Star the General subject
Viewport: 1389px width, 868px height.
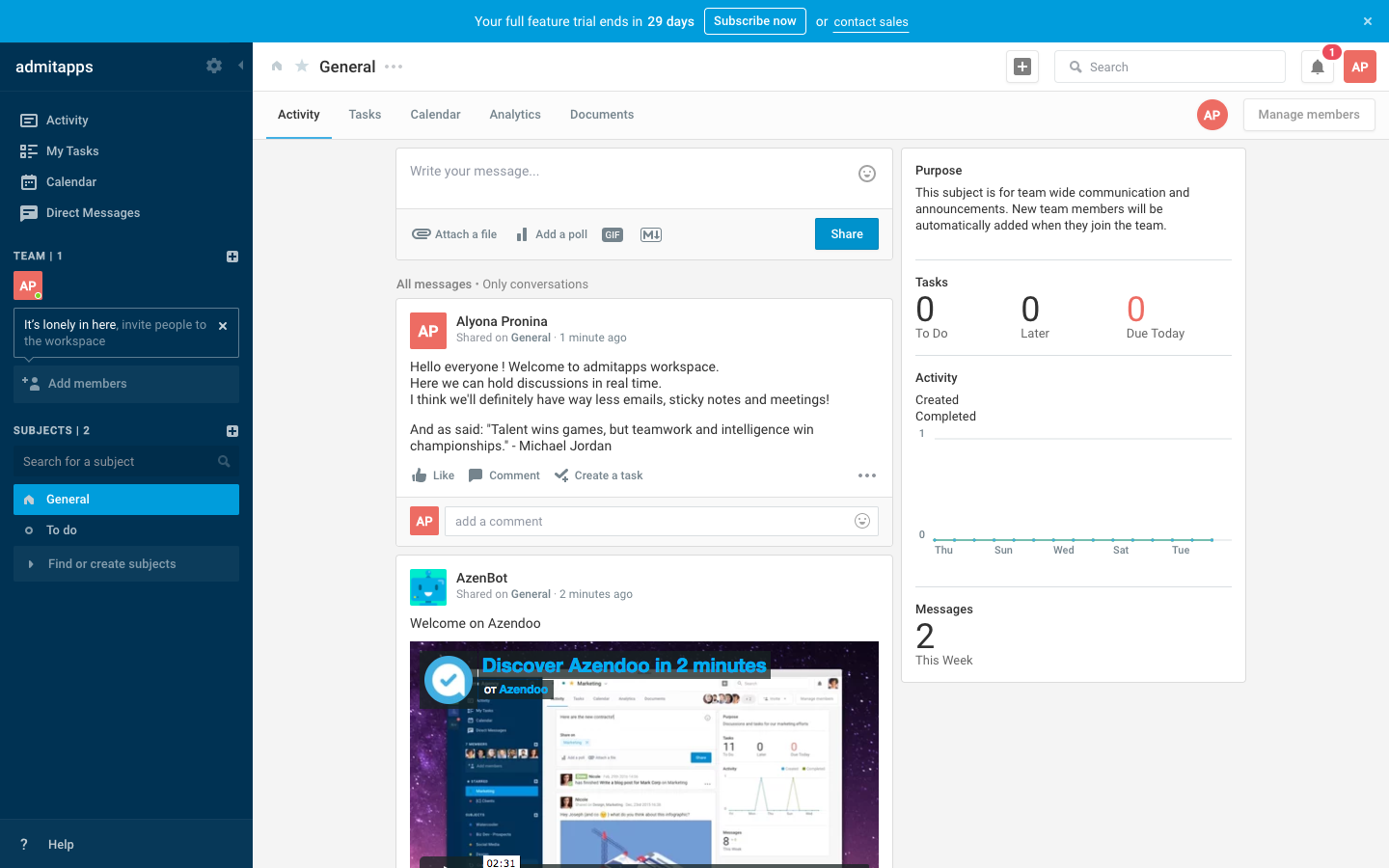tap(302, 67)
